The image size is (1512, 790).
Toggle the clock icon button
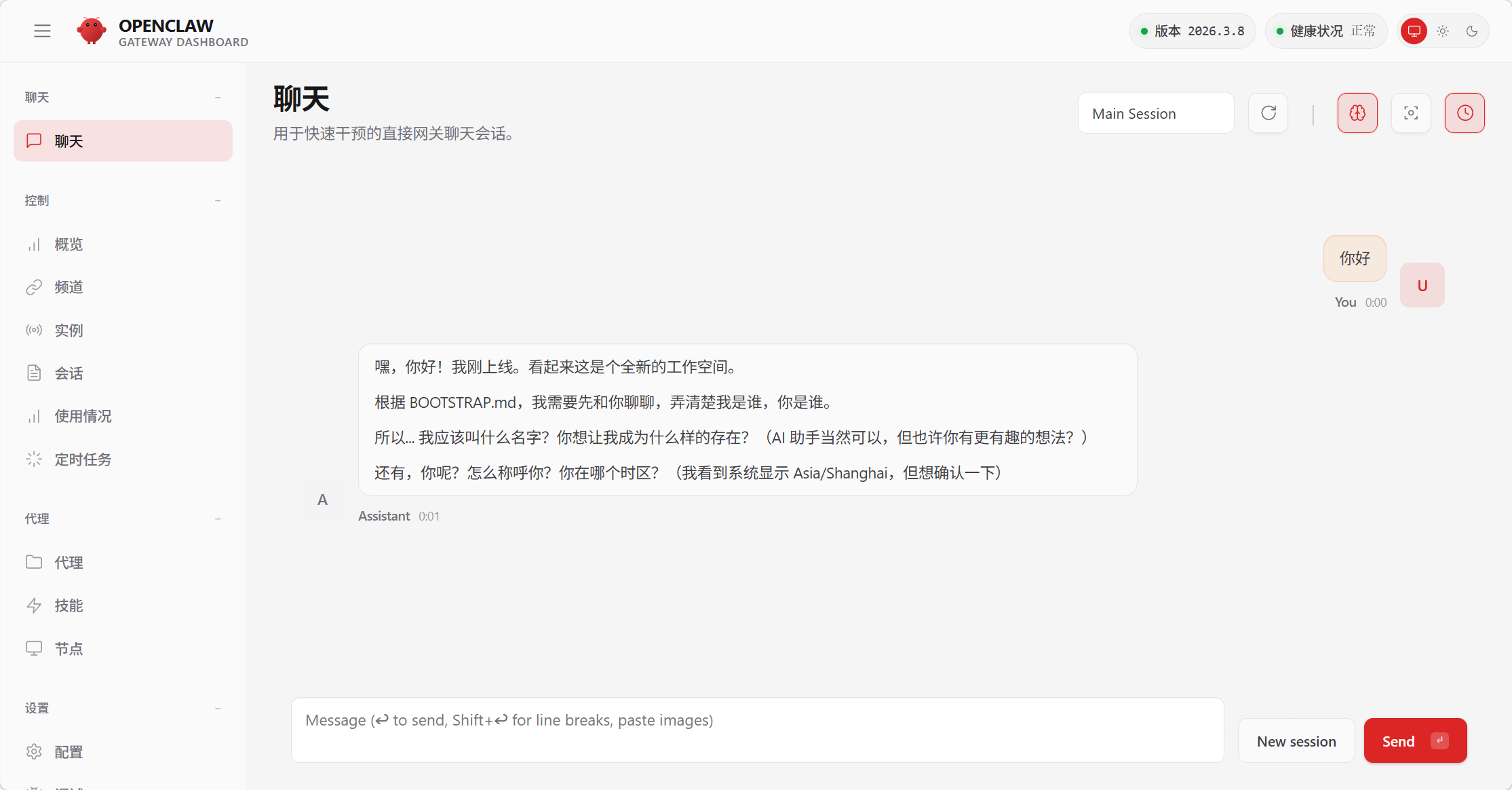[1465, 113]
